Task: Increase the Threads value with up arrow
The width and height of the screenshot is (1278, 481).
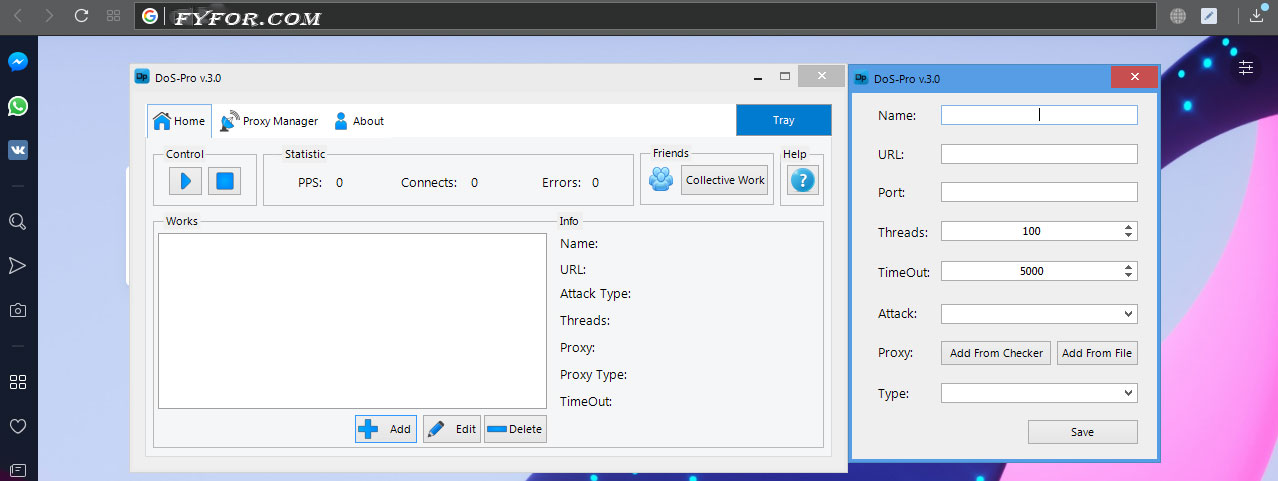Action: (x=1129, y=227)
